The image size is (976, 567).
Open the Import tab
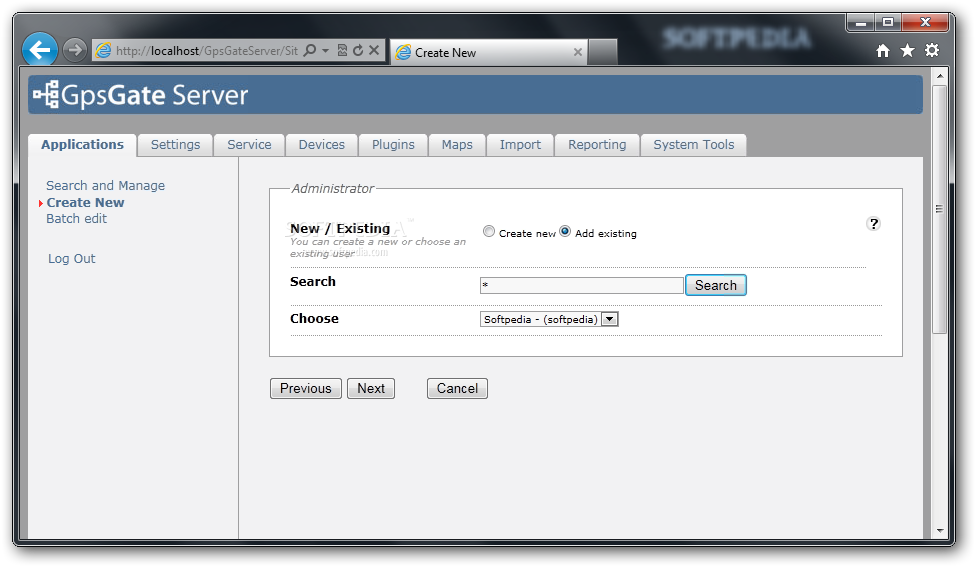pos(520,144)
